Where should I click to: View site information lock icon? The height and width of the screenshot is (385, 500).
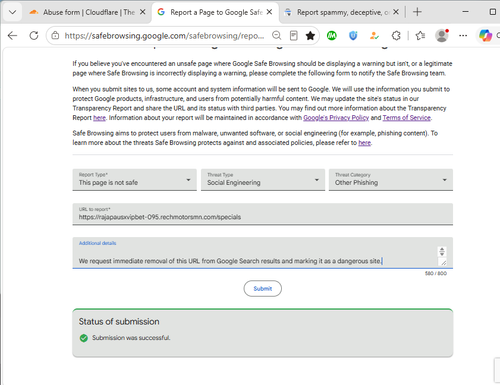pos(55,36)
